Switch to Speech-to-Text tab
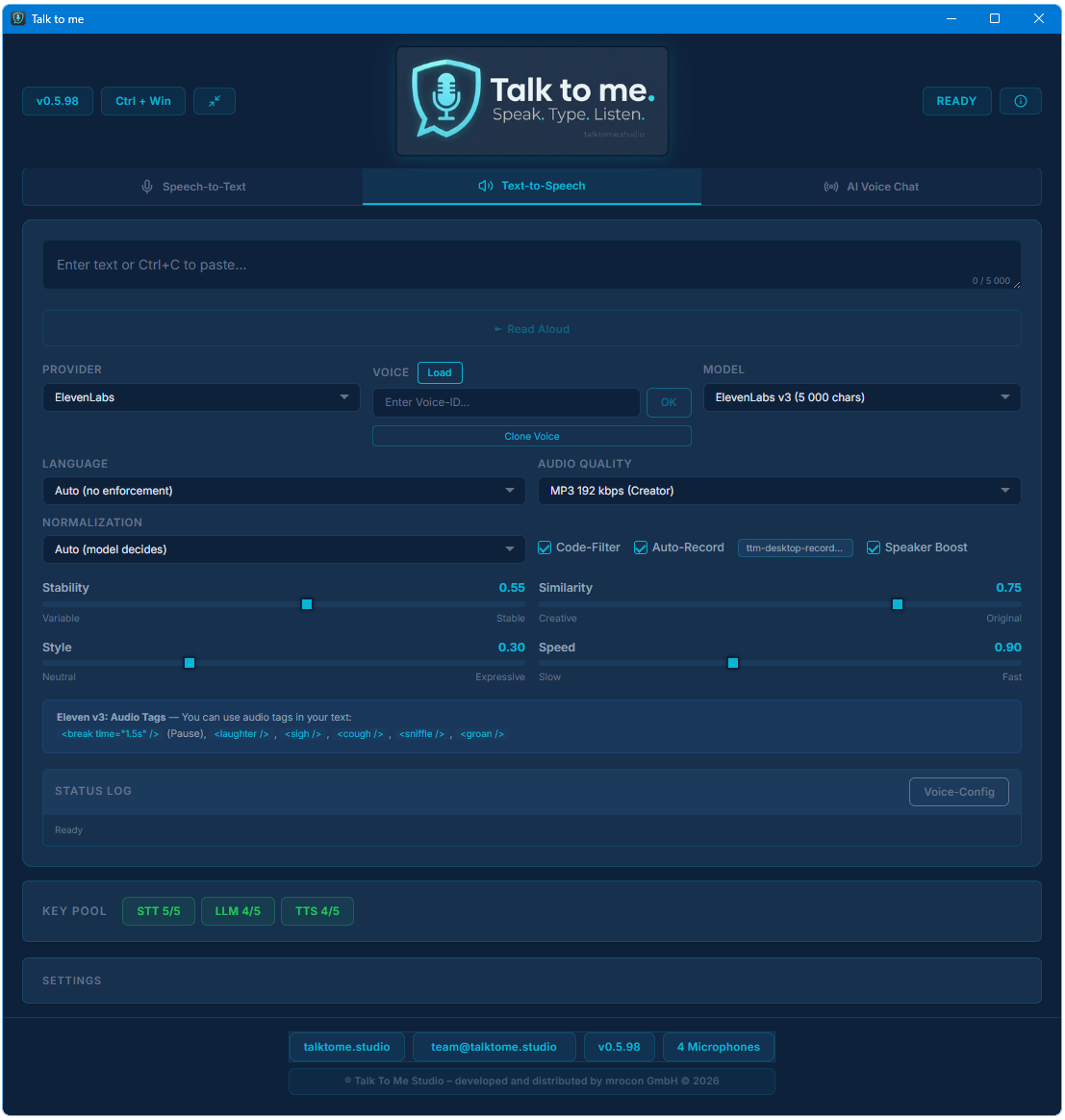Screen dimensions: 1065x1120 pos(192,187)
